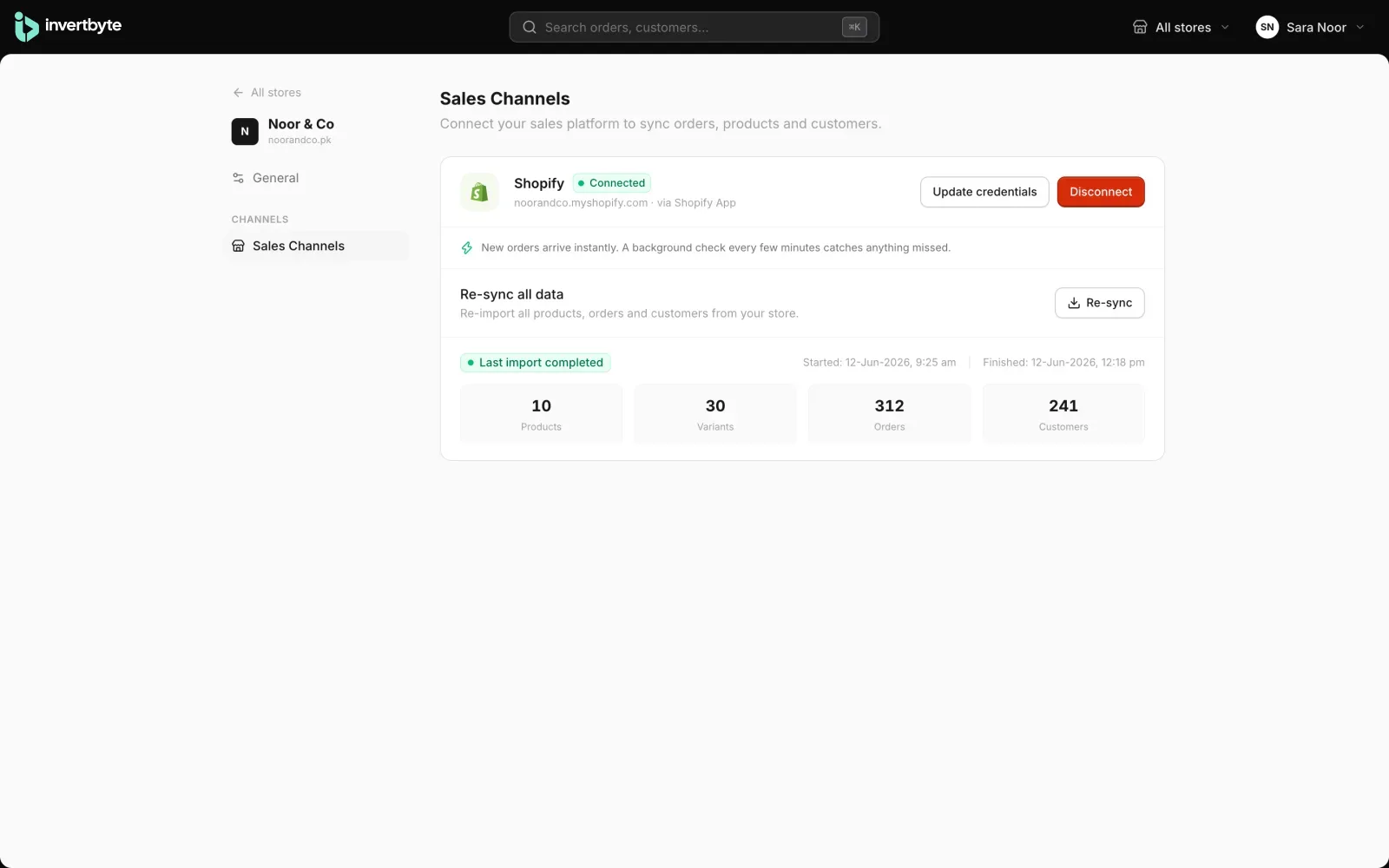Screen dimensions: 1389x868
Task: Go back to All stores
Action: (x=267, y=92)
